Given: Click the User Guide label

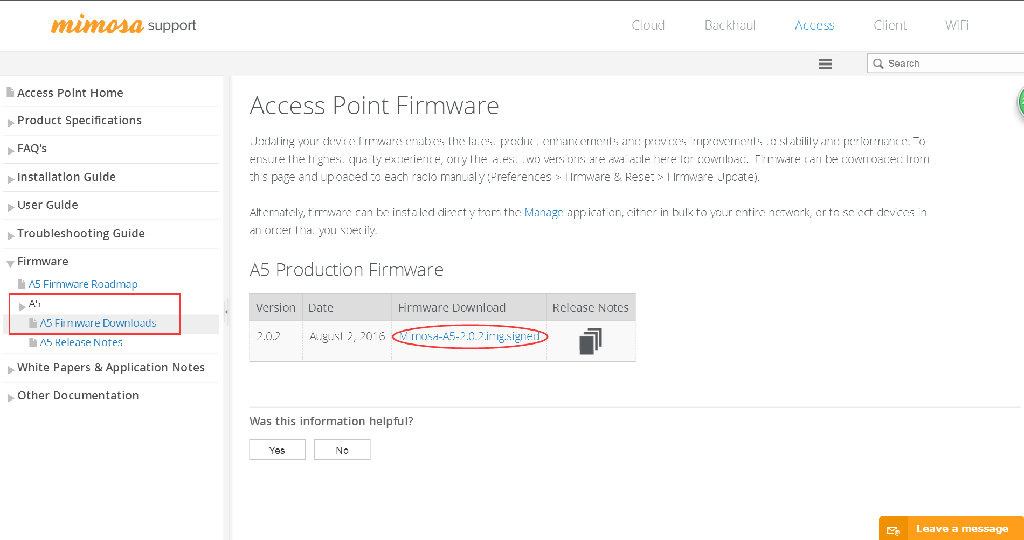Looking at the screenshot, I should coord(48,205).
